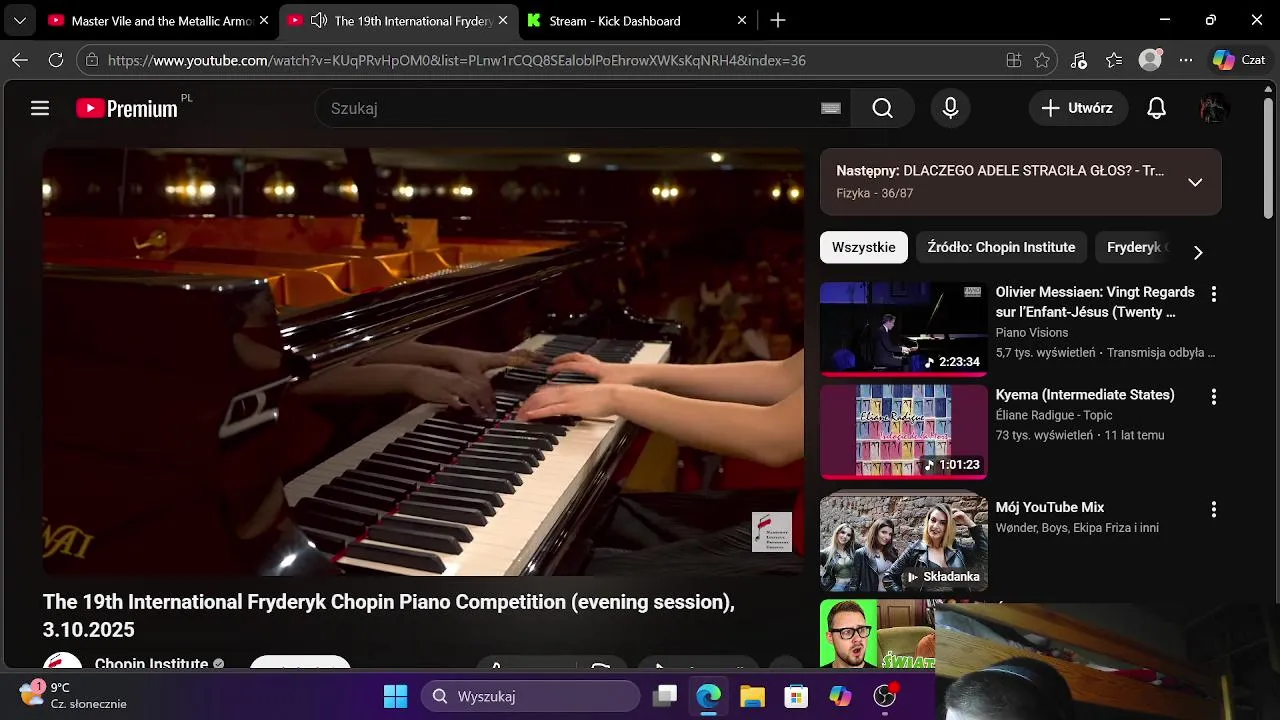
Task: Click the Utwórz create button
Action: pos(1078,108)
